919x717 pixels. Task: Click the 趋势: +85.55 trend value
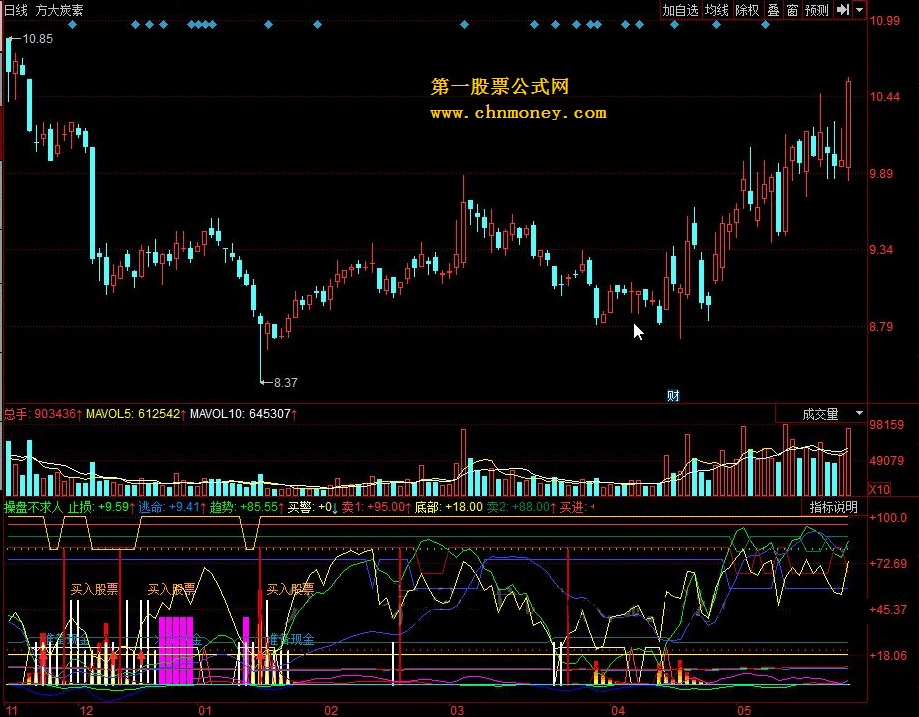click(247, 507)
